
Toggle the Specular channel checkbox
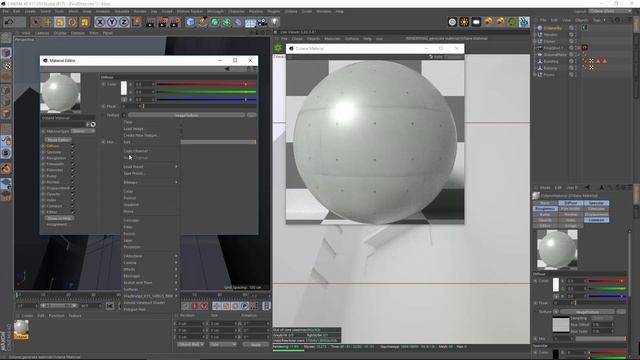tap(73, 152)
